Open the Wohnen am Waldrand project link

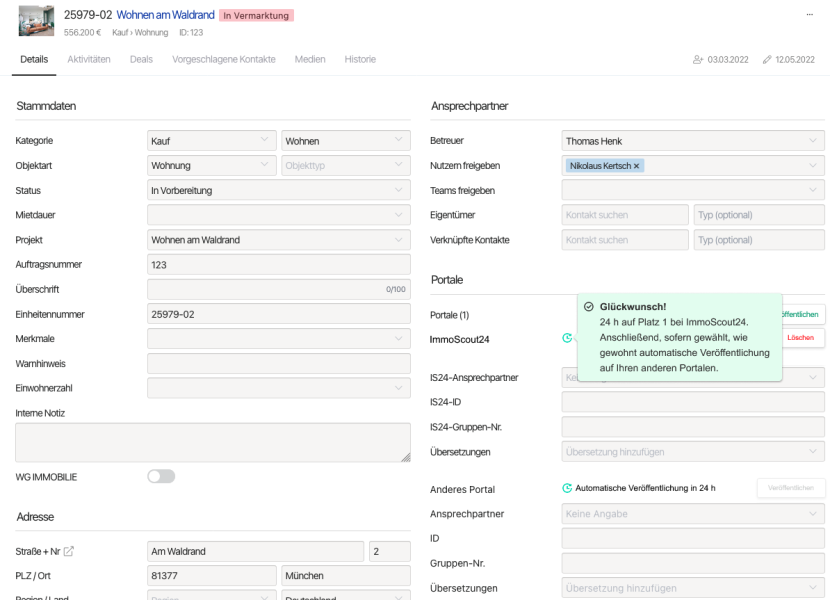tap(166, 15)
